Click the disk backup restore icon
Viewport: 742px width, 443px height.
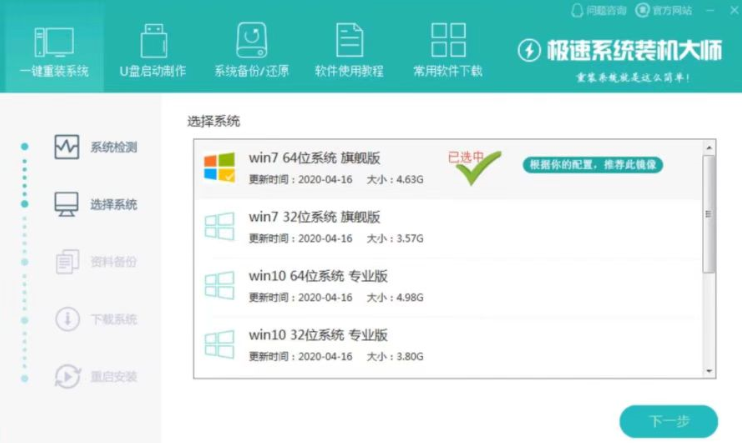(252, 41)
